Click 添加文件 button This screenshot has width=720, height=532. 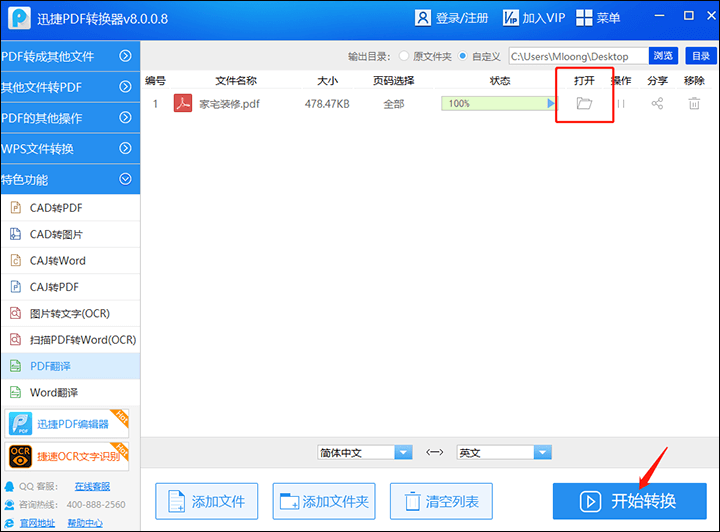coord(207,501)
